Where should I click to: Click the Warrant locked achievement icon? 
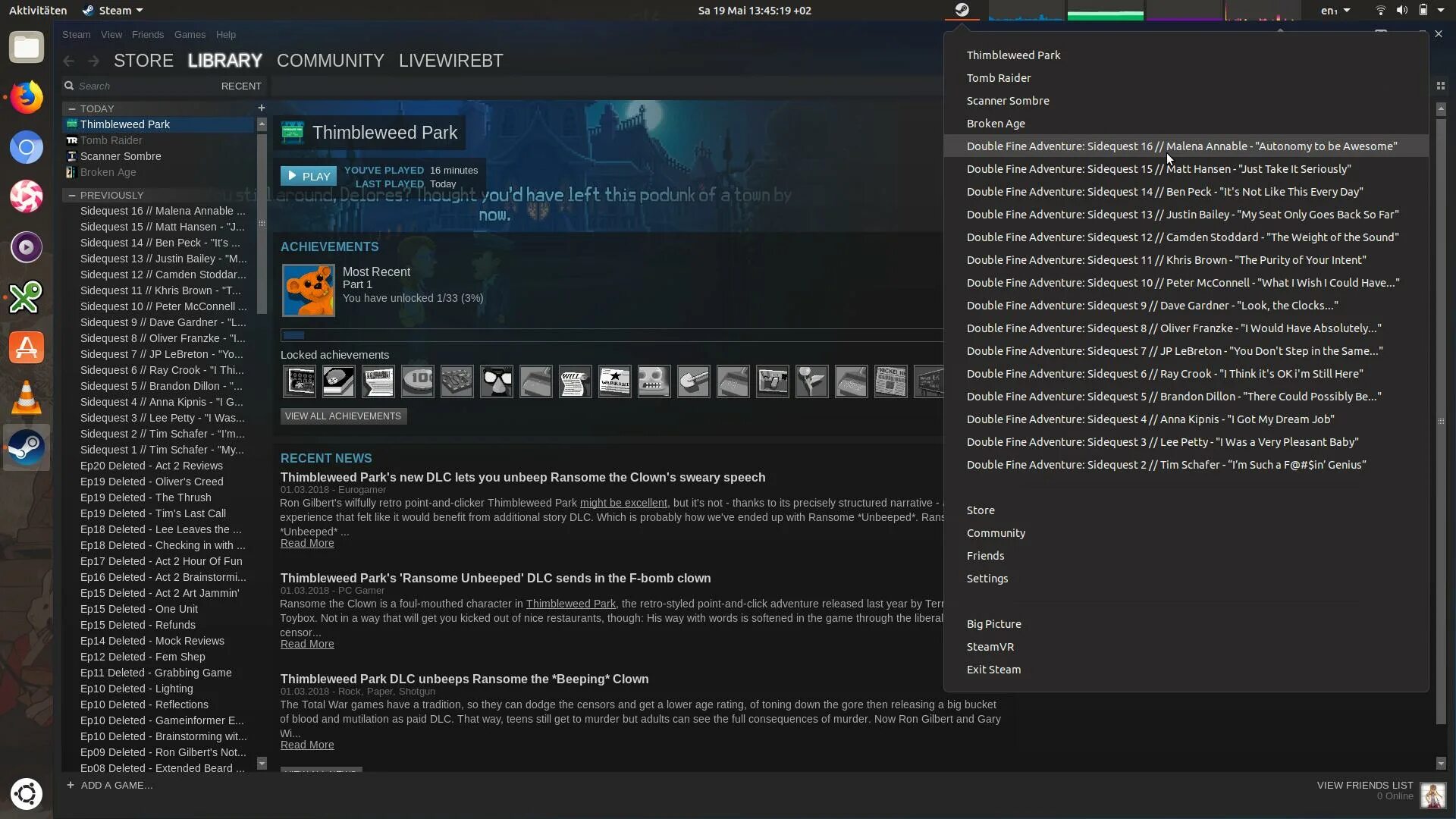(x=614, y=381)
